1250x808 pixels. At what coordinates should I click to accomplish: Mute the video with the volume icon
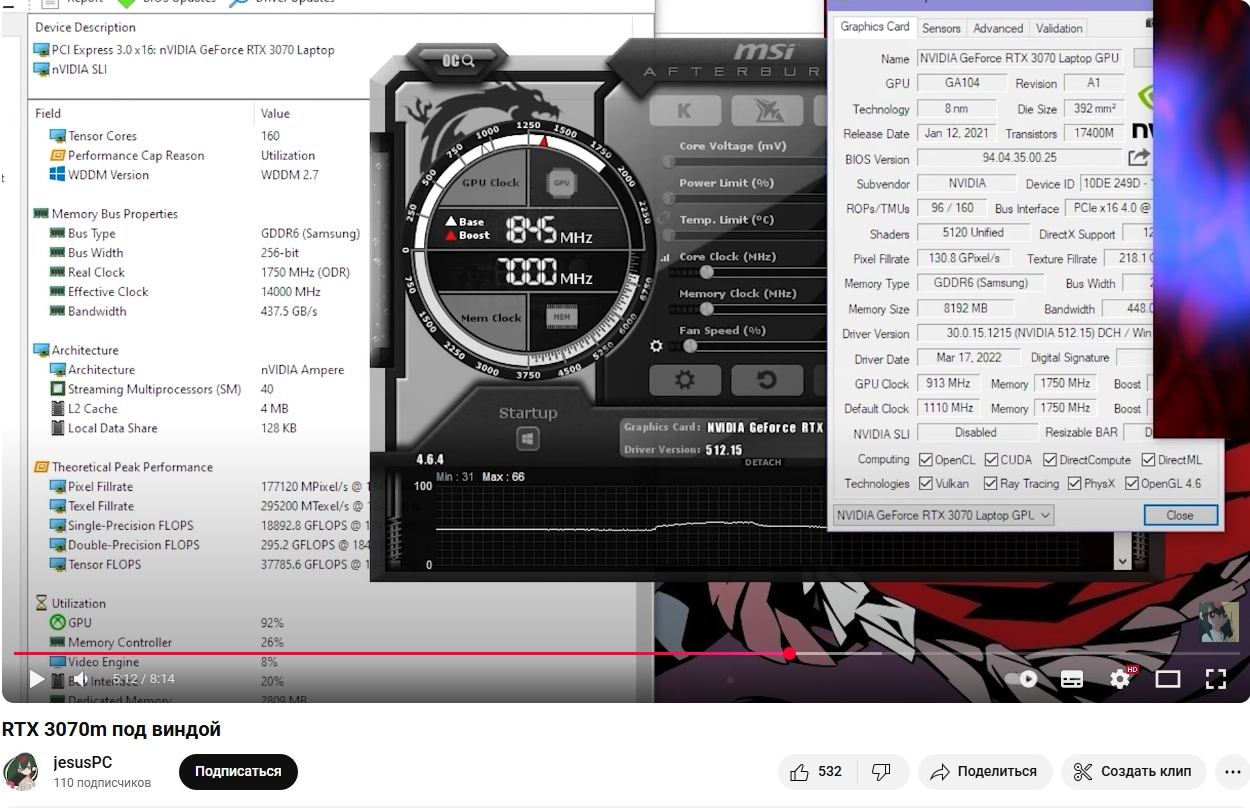coord(80,679)
